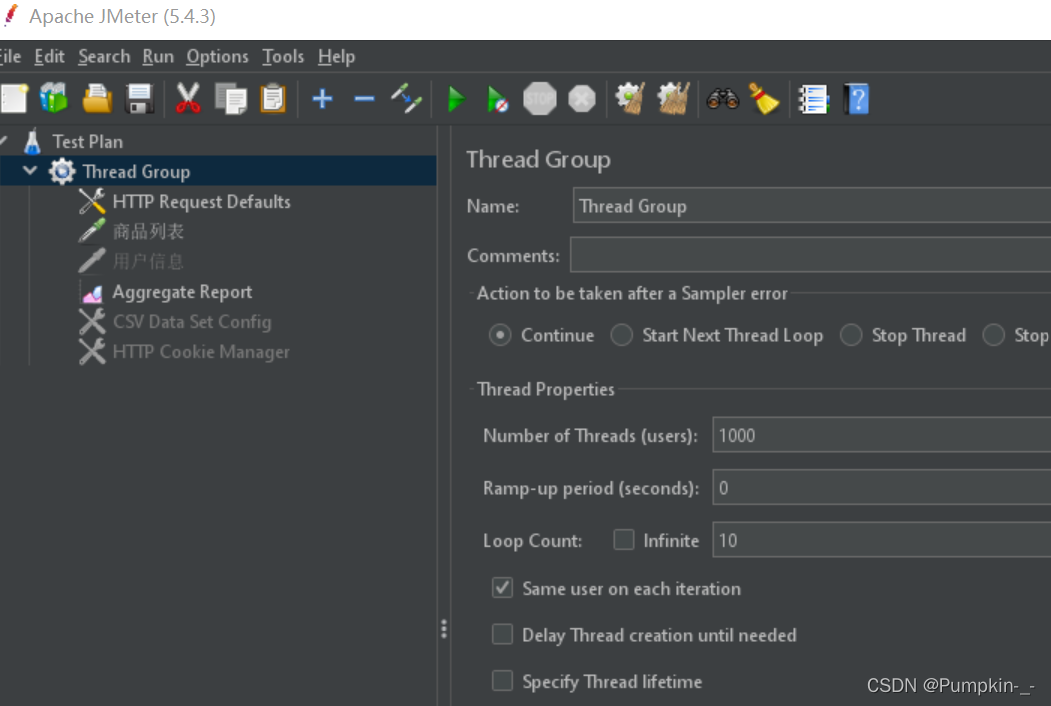Open the Search menu
The image size is (1051, 706).
pos(104,57)
